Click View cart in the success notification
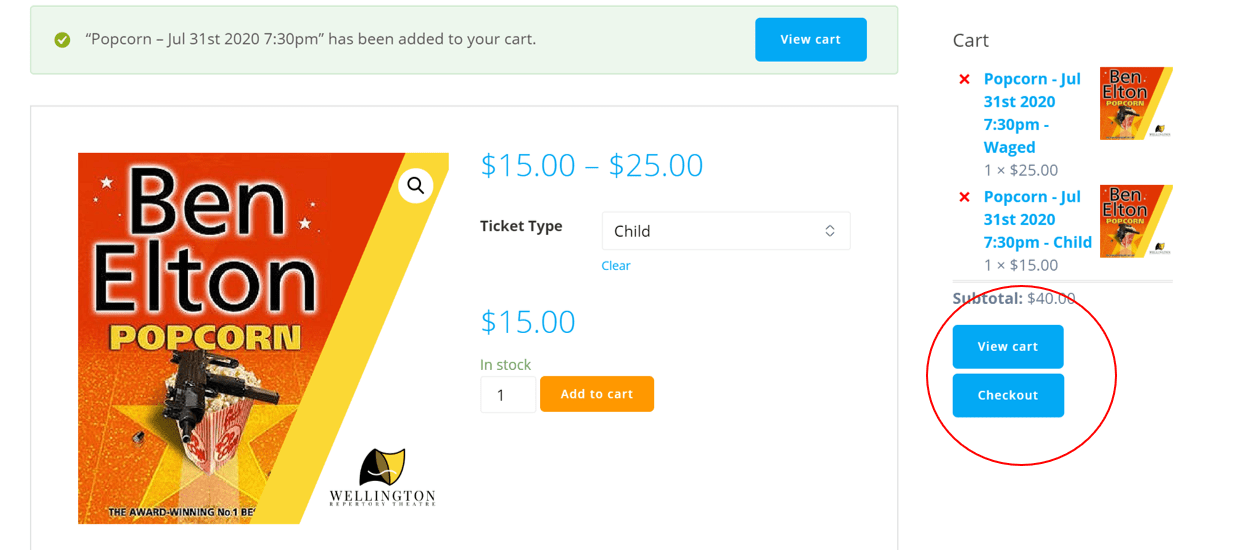Image resolution: width=1242 pixels, height=550 pixels. click(x=810, y=40)
